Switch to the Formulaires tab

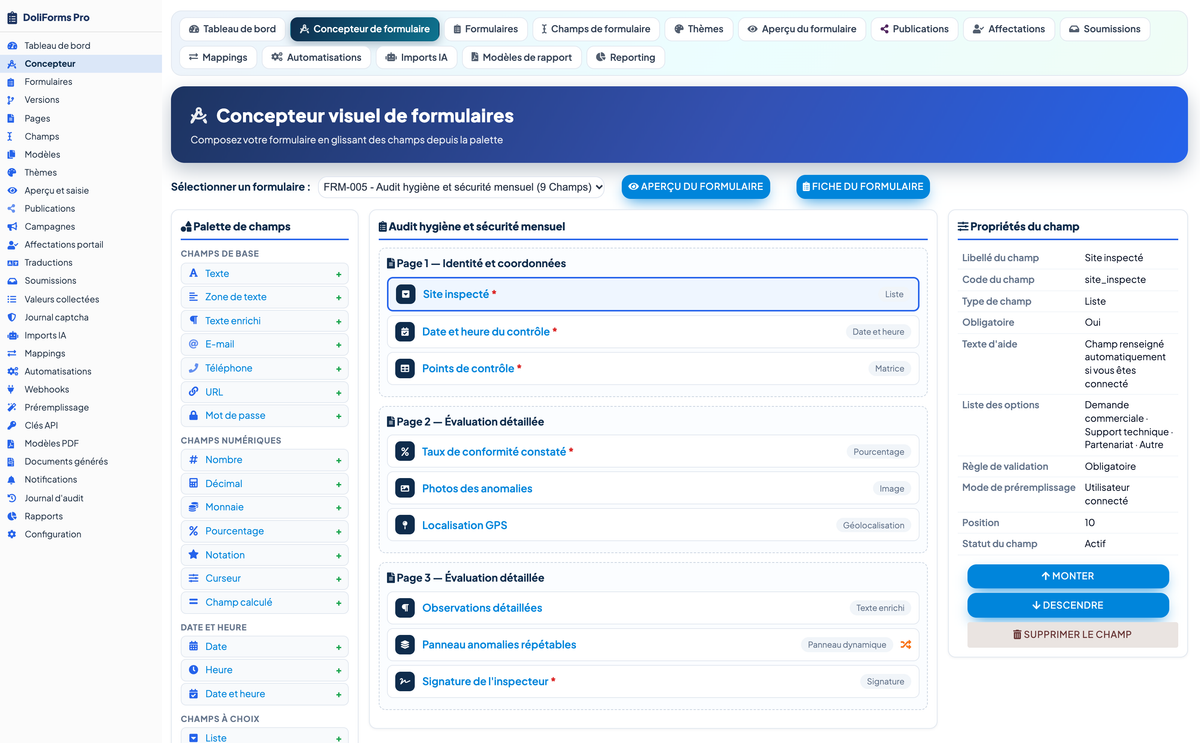click(x=485, y=29)
